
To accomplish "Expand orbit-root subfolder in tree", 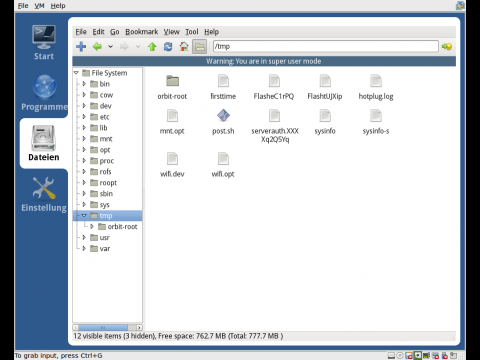I will point(92,227).
